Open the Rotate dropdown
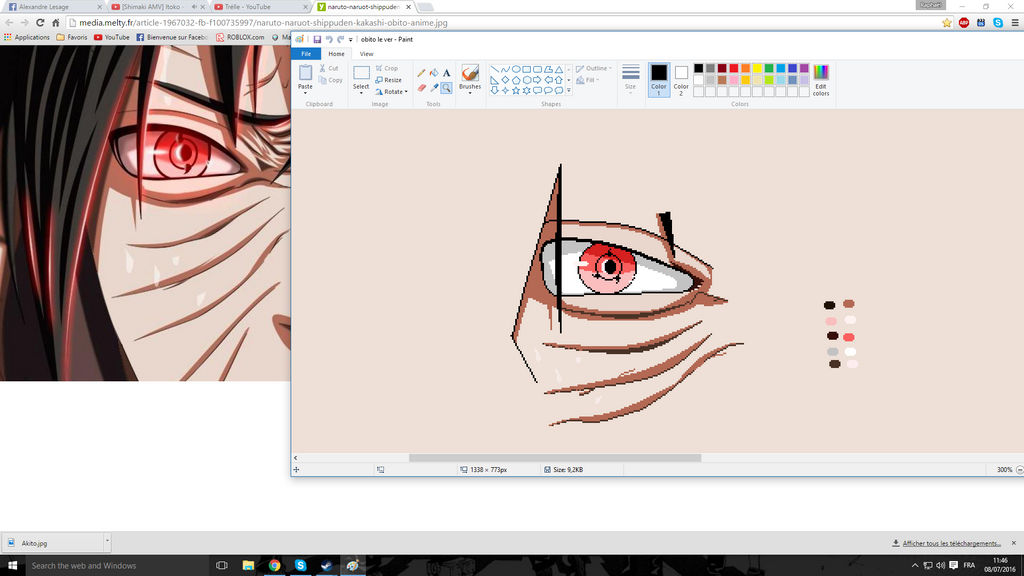 click(x=392, y=91)
